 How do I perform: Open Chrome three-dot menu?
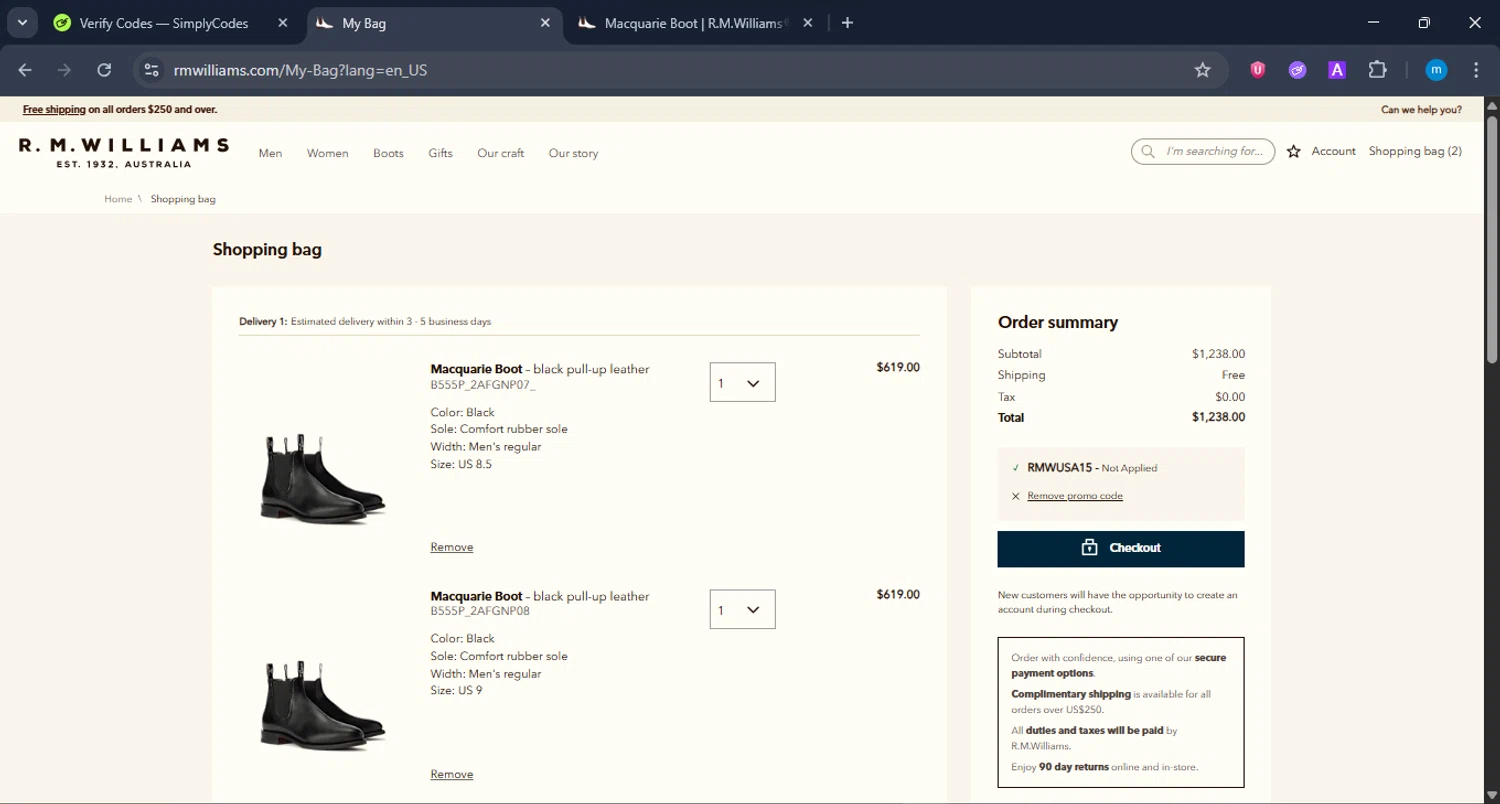tap(1476, 70)
